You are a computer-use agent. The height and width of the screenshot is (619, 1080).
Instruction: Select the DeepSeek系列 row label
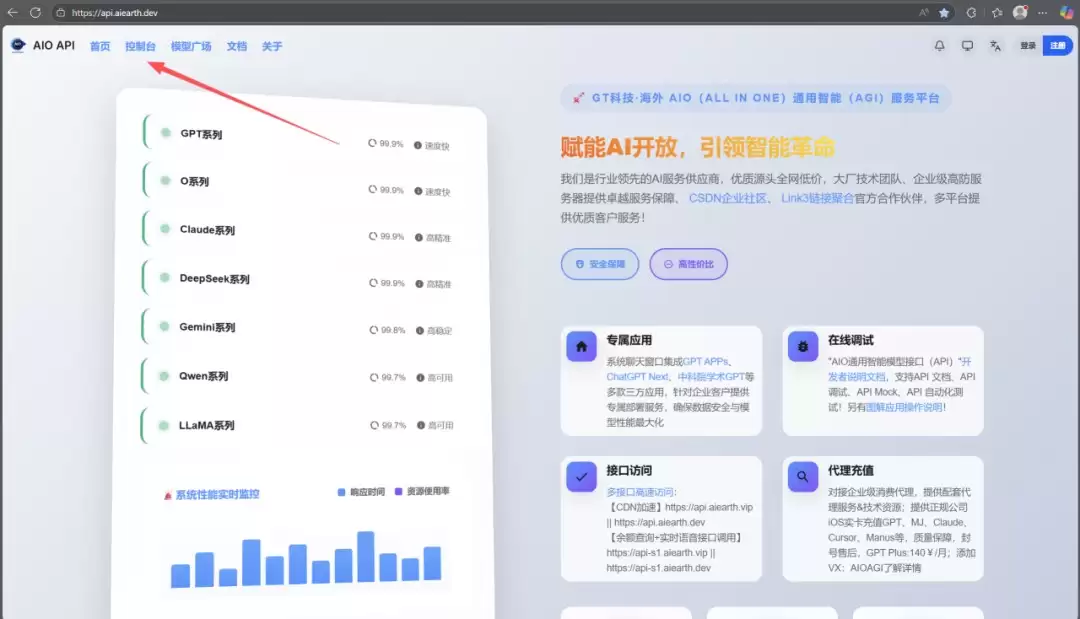pyautogui.click(x=214, y=278)
